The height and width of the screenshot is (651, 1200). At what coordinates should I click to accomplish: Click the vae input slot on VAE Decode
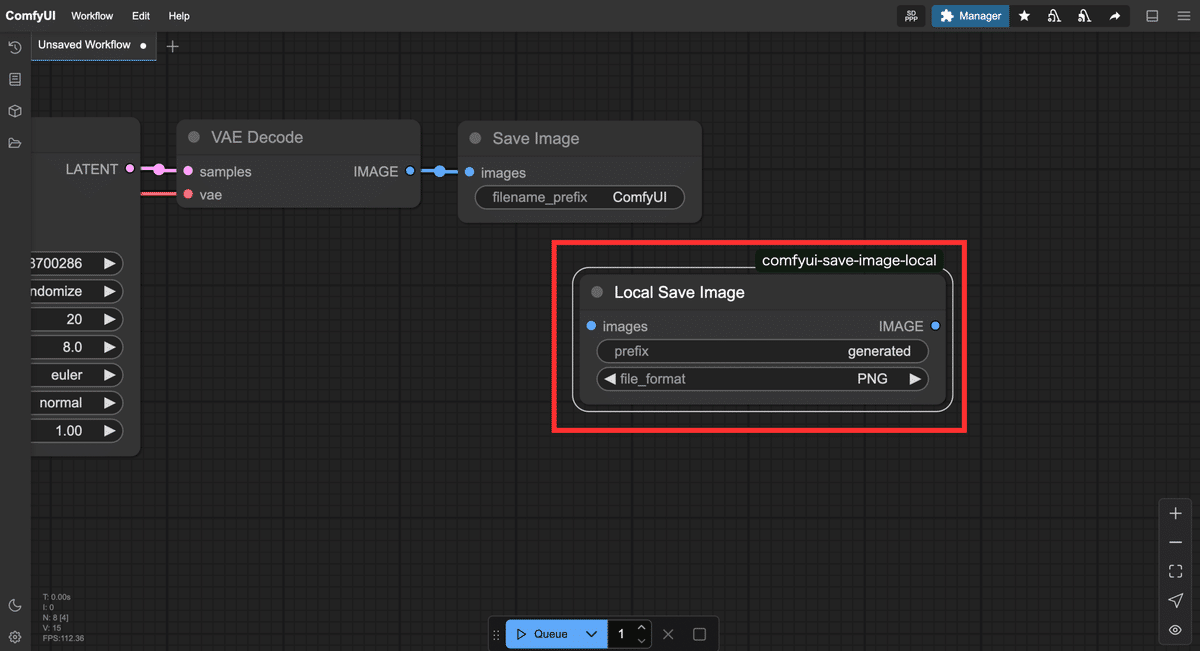188,194
